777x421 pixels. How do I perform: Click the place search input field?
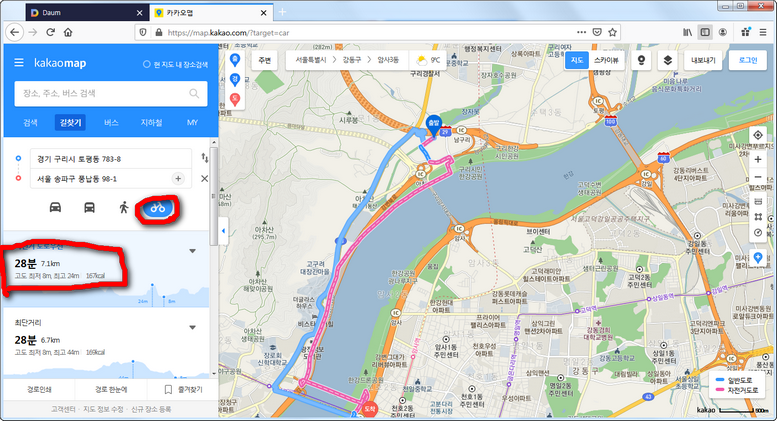tap(111, 94)
